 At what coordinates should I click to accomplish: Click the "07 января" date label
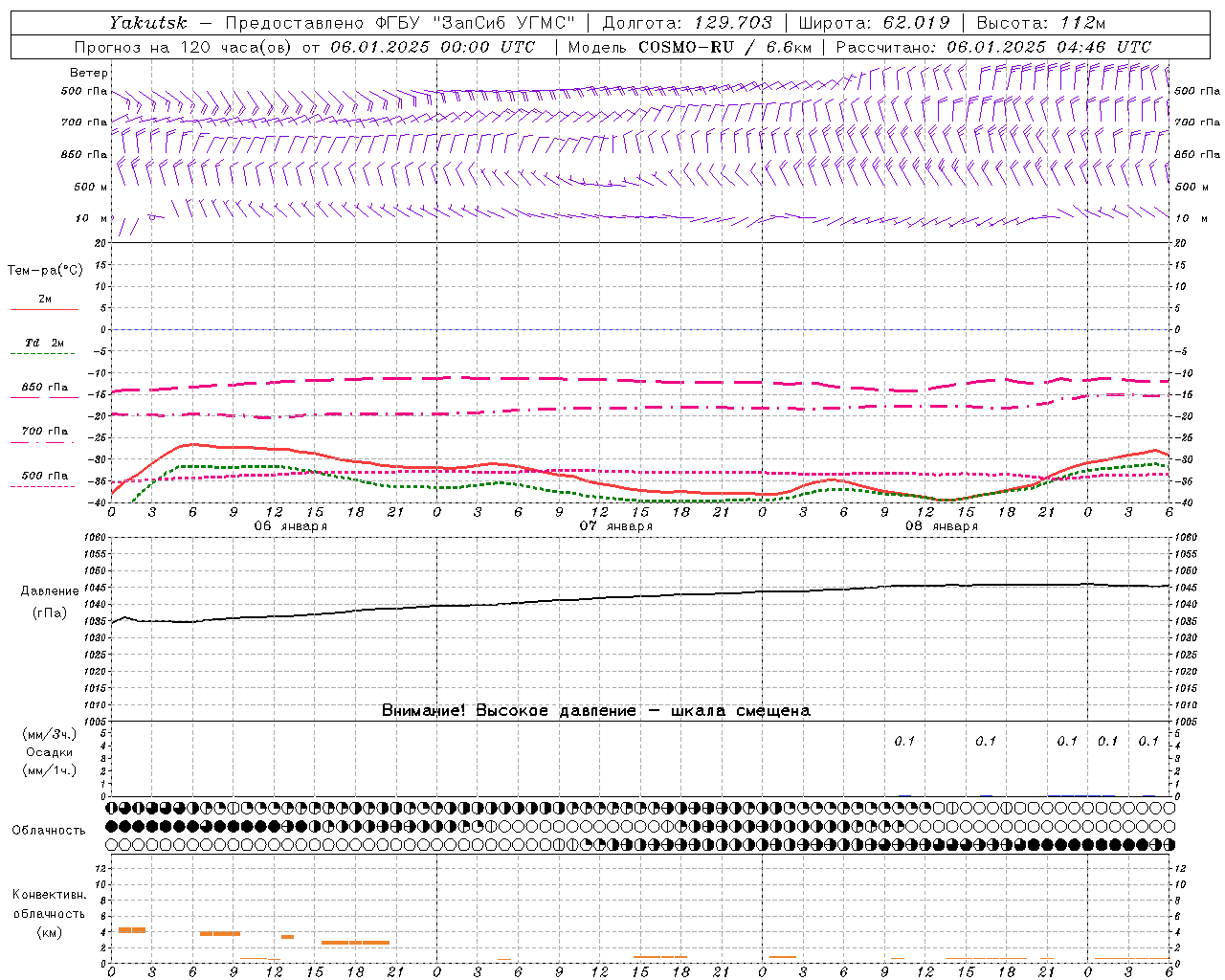point(616,526)
